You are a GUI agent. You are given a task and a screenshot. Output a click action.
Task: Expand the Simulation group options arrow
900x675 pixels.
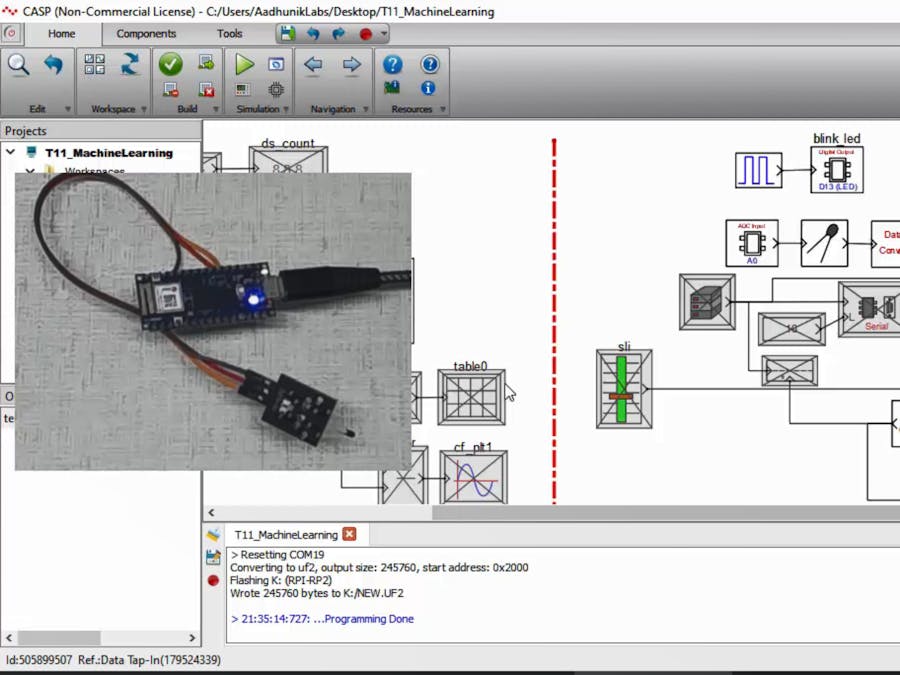pos(288,109)
